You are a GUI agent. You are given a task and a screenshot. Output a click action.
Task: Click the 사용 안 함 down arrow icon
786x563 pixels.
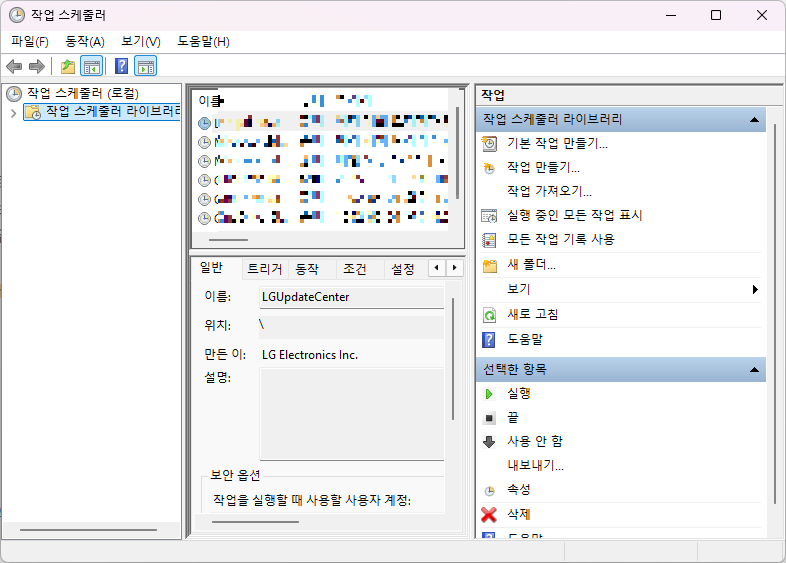click(x=489, y=442)
